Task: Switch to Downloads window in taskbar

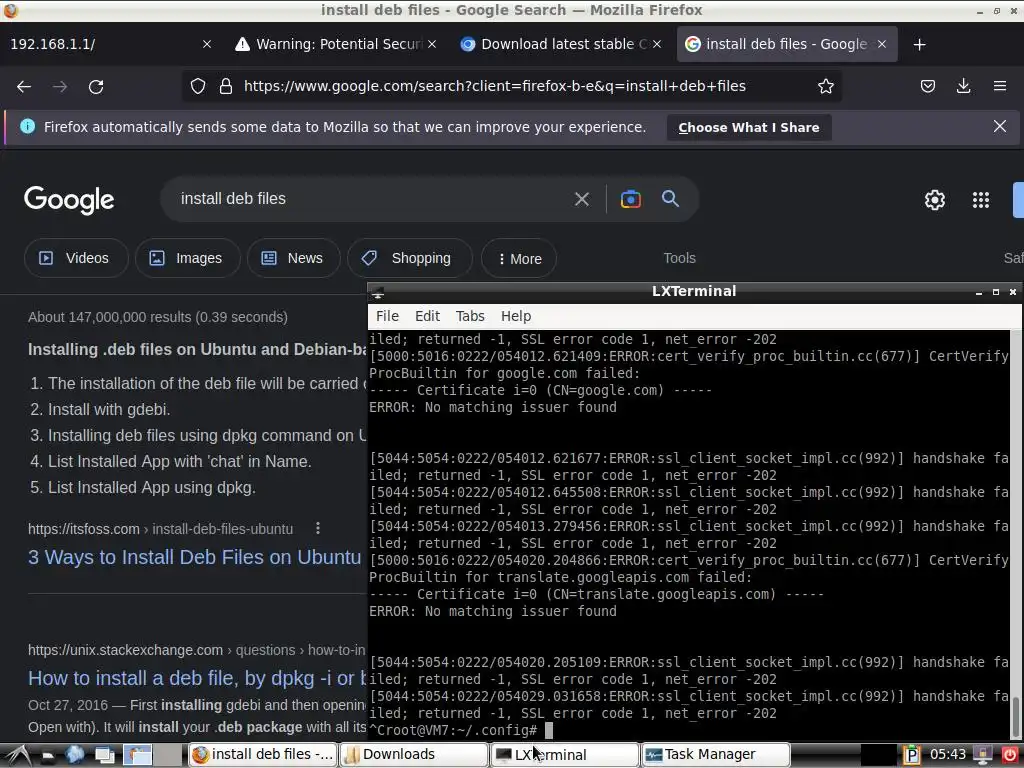Action: (414, 755)
